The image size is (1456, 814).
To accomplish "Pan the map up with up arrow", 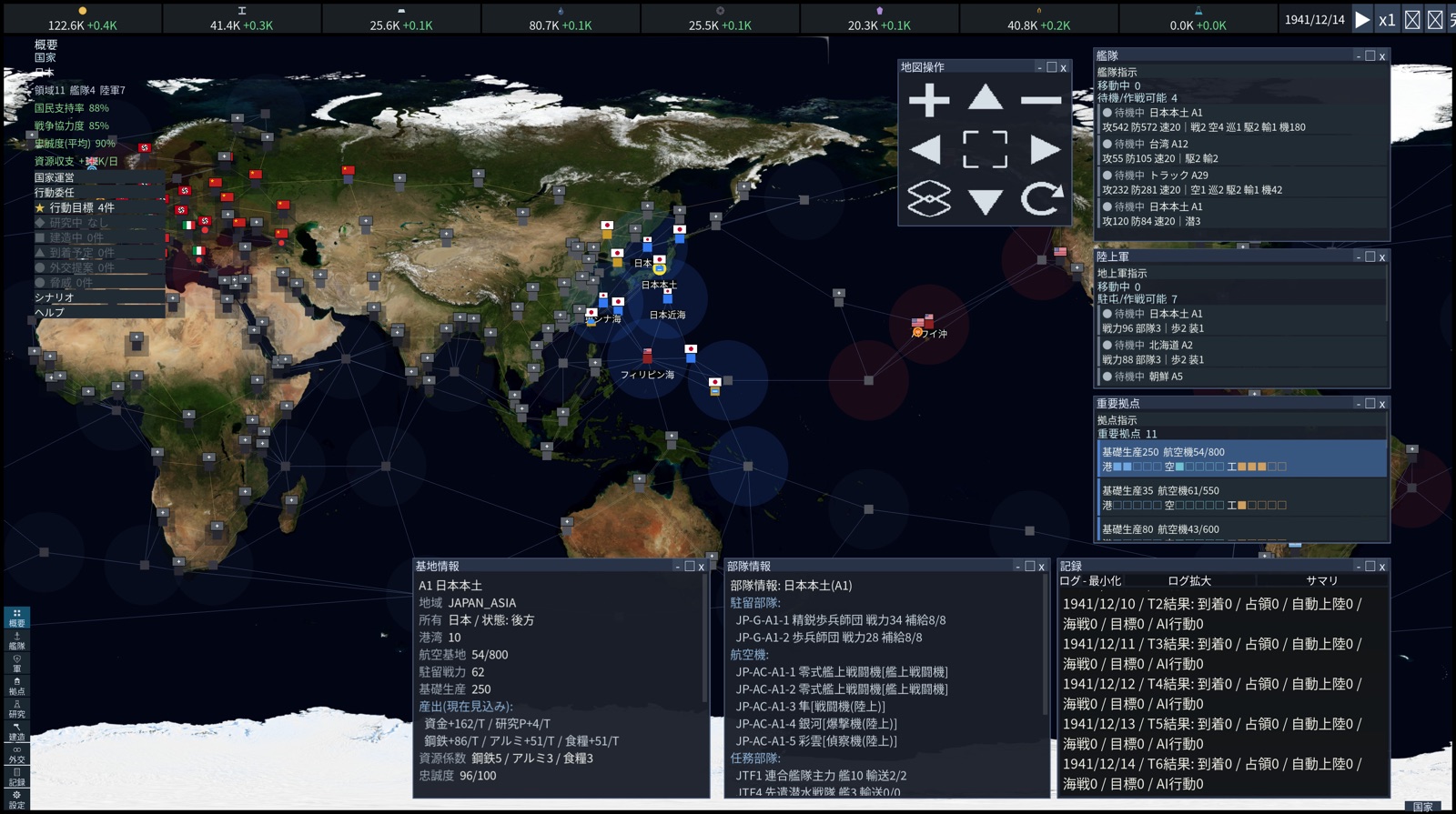I will pyautogui.click(x=986, y=98).
